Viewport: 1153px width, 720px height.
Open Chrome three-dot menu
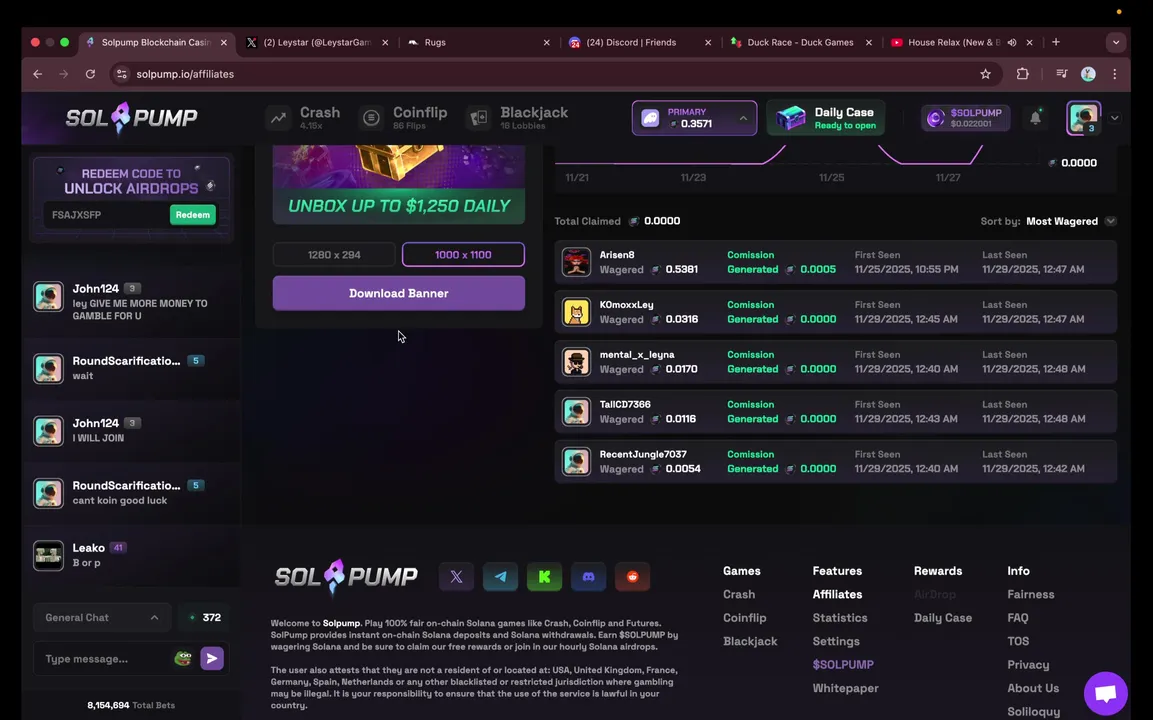pyautogui.click(x=1115, y=74)
